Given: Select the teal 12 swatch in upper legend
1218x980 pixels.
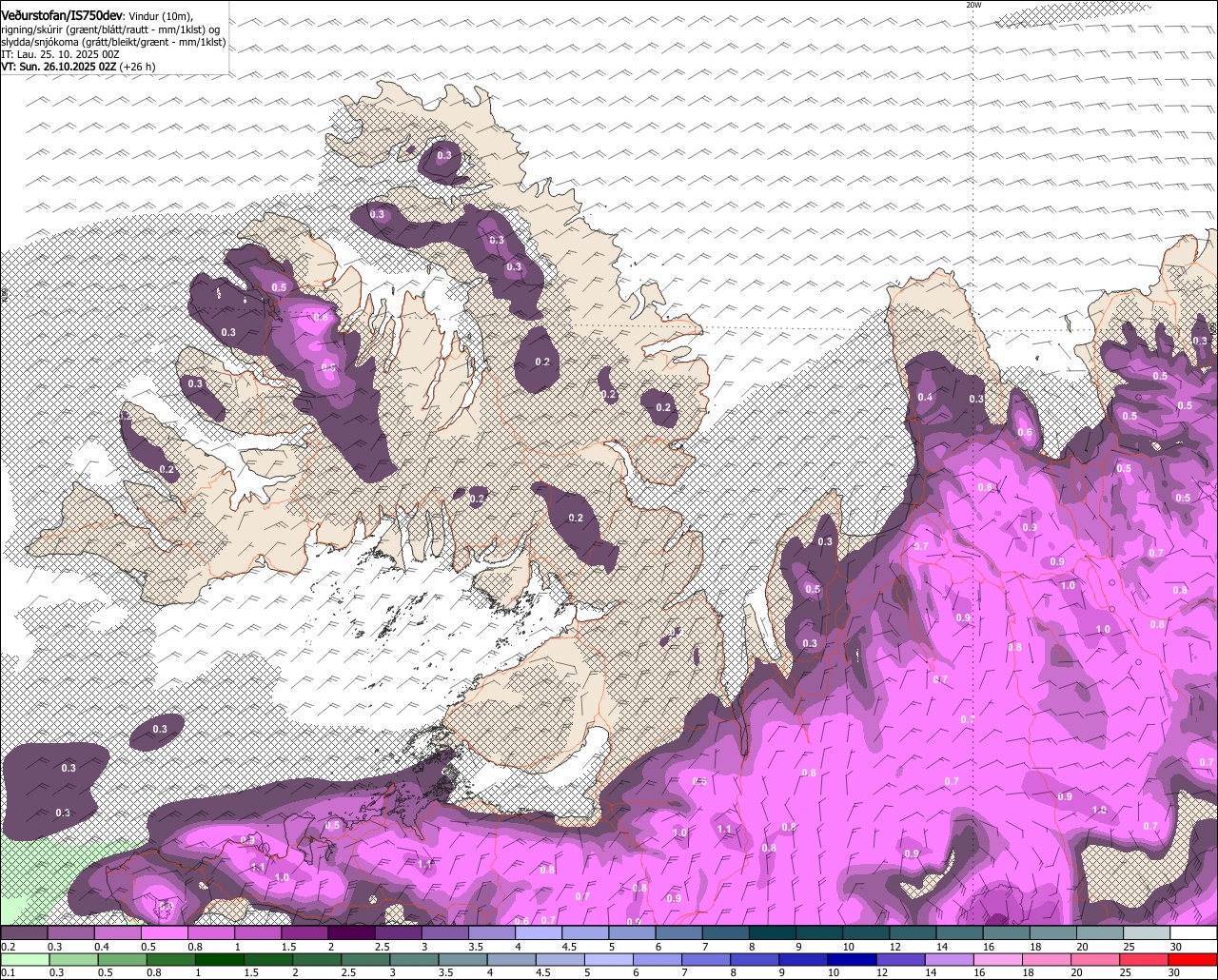Looking at the screenshot, I should pyautogui.click(x=913, y=933).
